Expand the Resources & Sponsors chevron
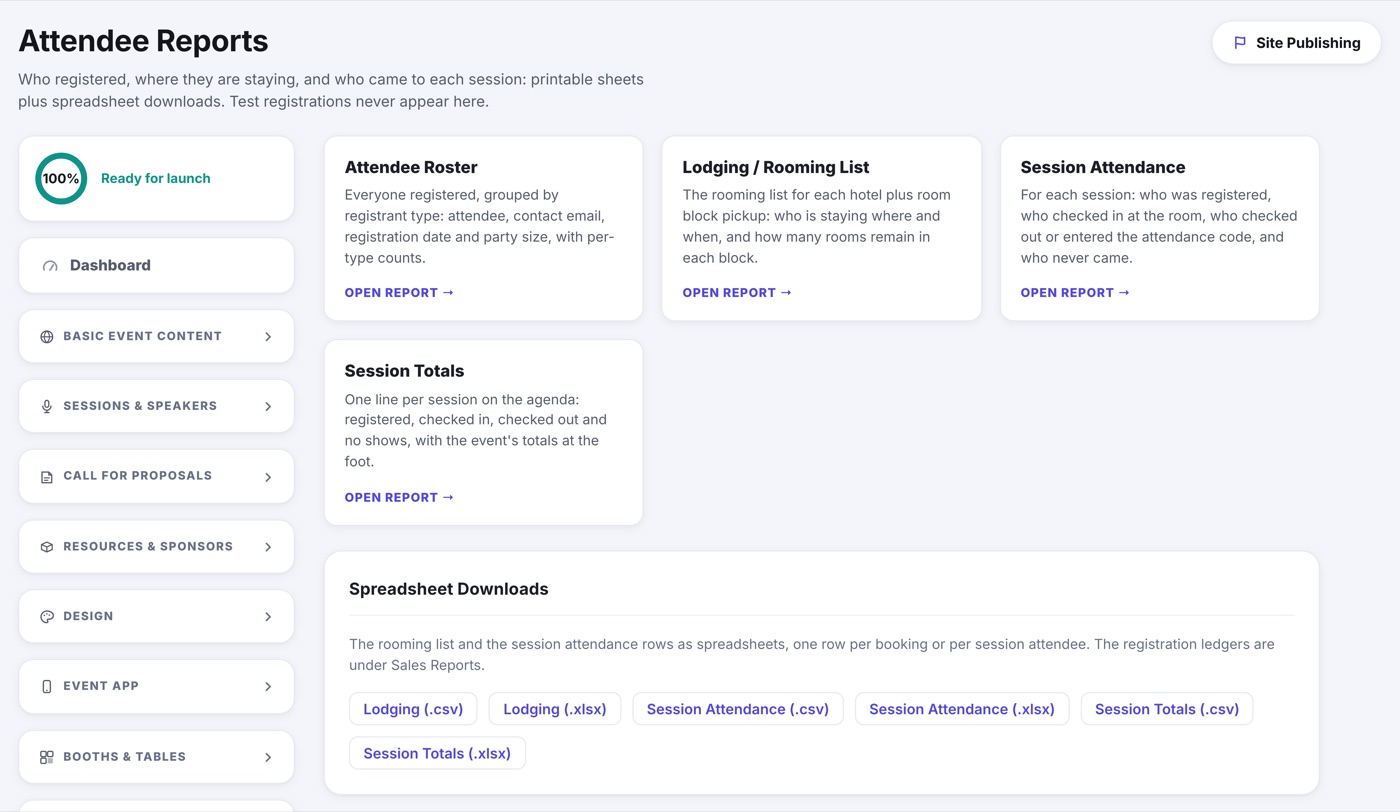This screenshot has width=1400, height=812. click(268, 547)
